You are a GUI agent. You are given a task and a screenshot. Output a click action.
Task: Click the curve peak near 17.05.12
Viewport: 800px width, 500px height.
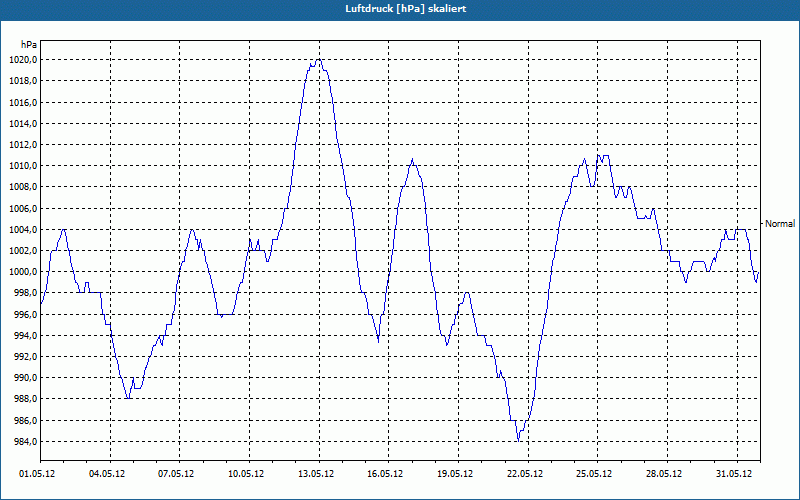[412, 159]
